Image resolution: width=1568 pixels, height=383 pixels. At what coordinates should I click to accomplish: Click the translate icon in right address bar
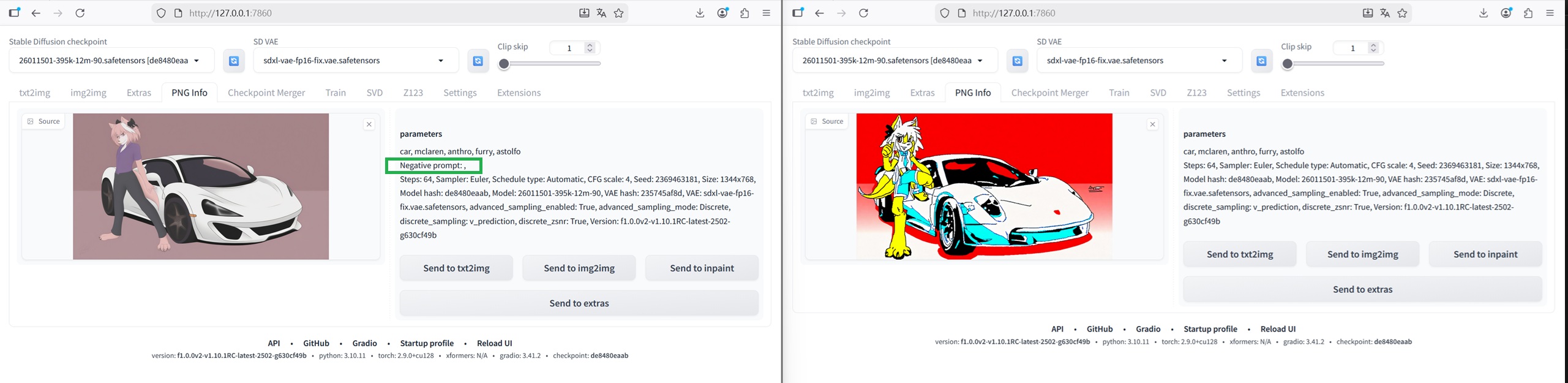pos(1385,13)
